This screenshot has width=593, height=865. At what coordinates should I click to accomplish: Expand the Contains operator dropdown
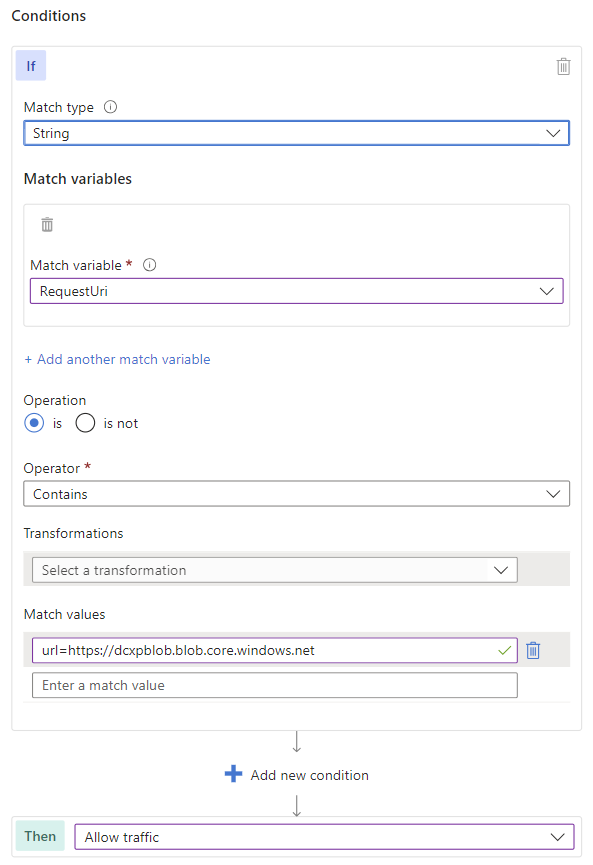pyautogui.click(x=296, y=494)
